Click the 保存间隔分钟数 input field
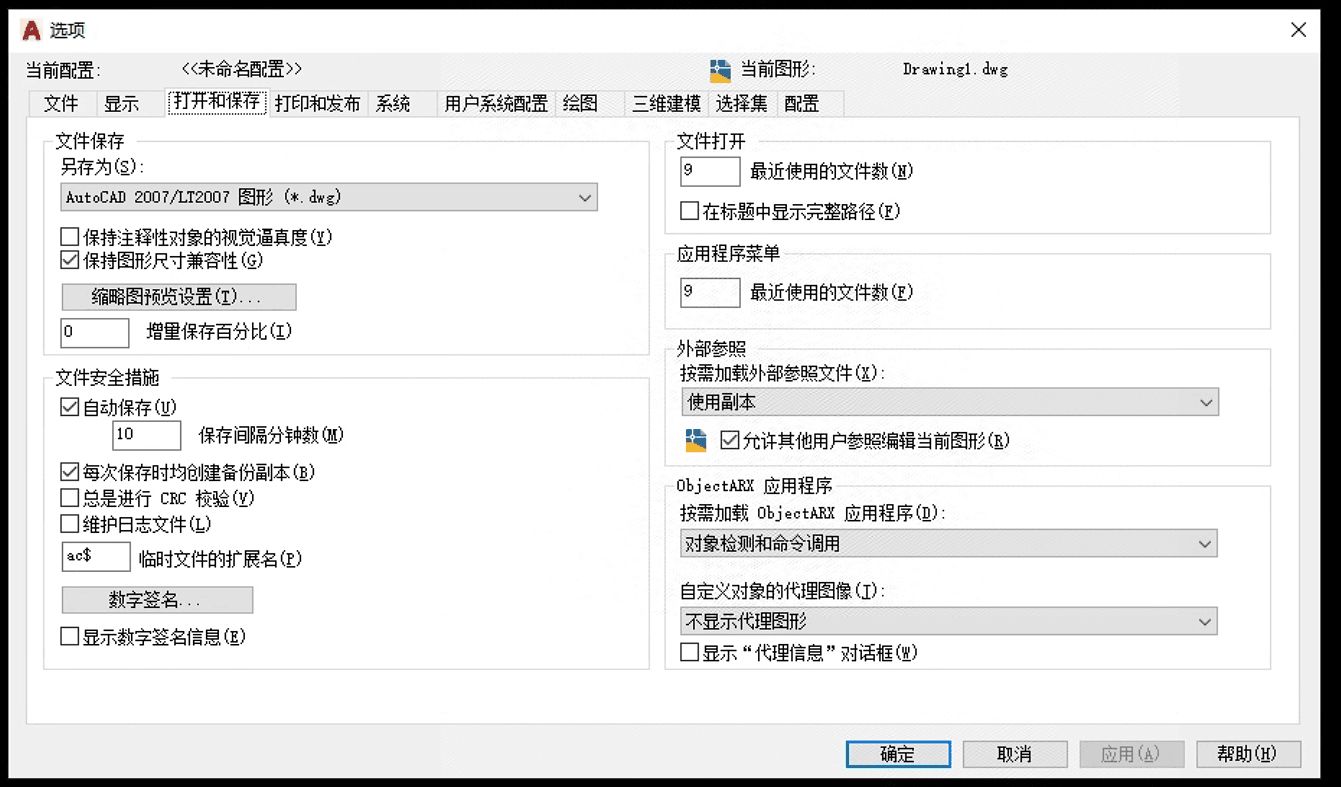Viewport: 1341px width, 787px height. click(147, 435)
